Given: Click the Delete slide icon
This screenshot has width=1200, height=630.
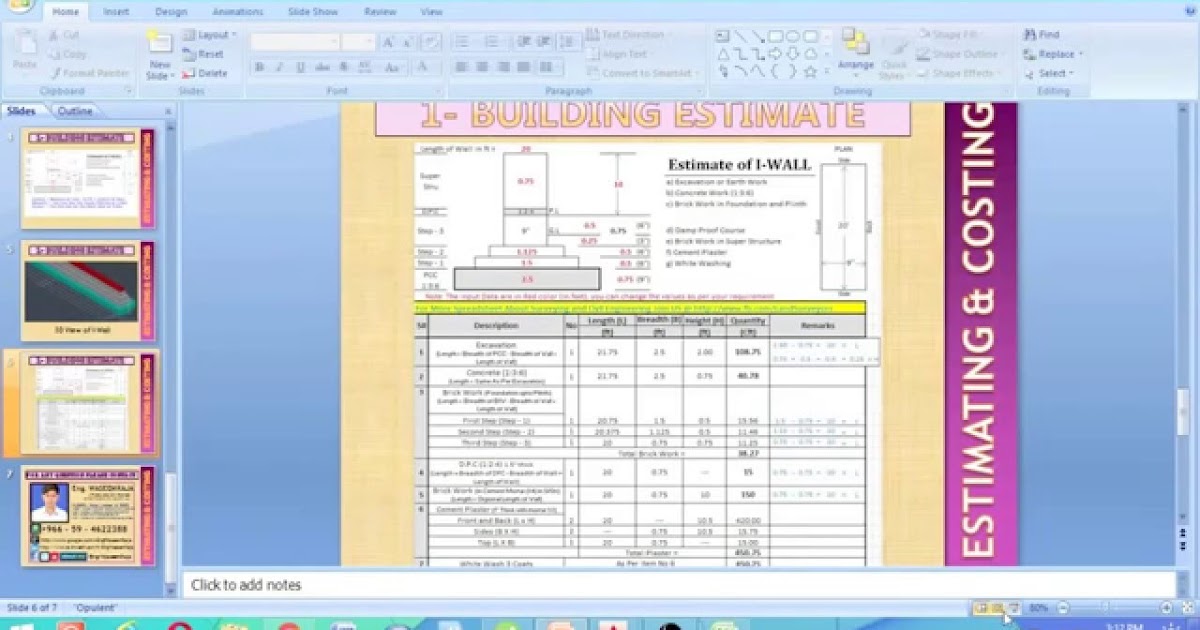Looking at the screenshot, I should tap(207, 72).
